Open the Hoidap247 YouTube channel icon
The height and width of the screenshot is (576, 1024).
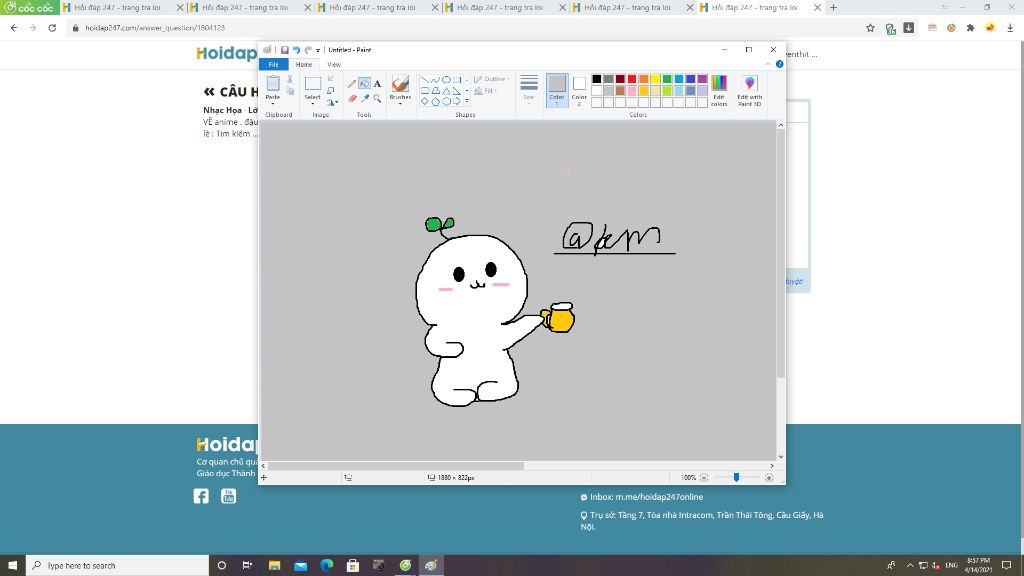pos(229,496)
